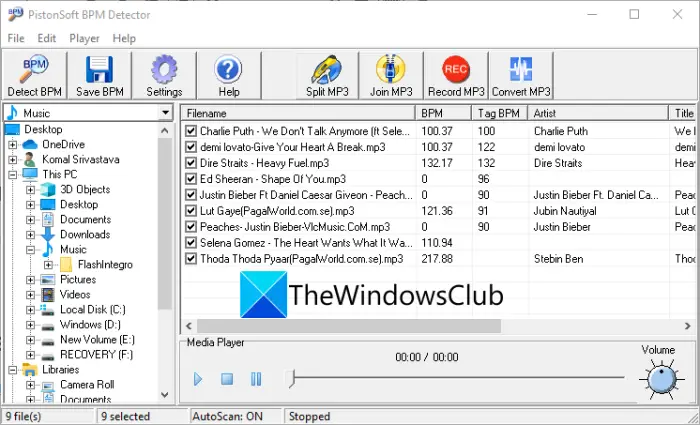
Task: Expand the FlashIntegro node
Action: 48,265
